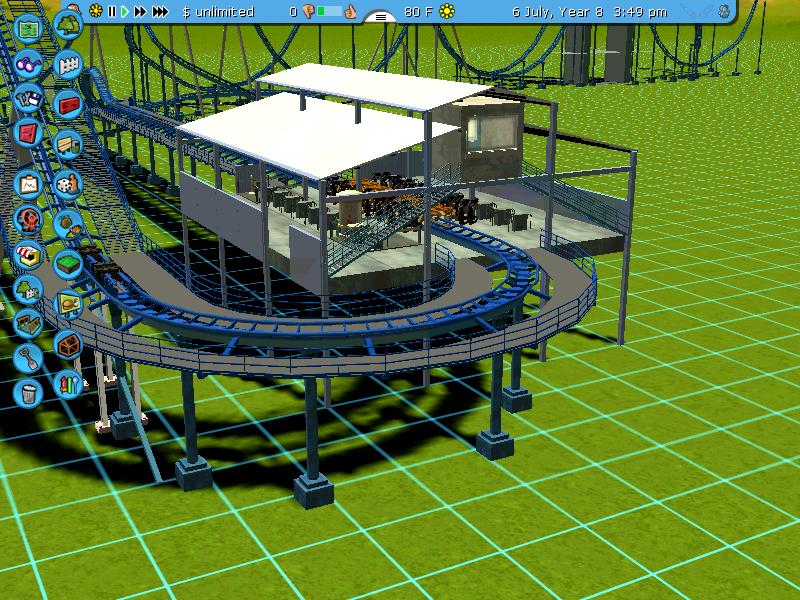
Task: Open the terrain grass block tool
Action: click(x=68, y=261)
